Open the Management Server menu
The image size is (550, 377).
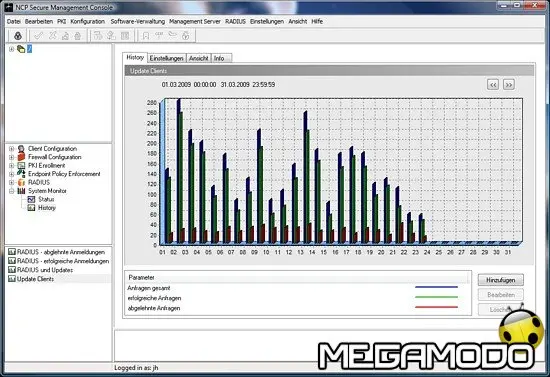point(195,21)
